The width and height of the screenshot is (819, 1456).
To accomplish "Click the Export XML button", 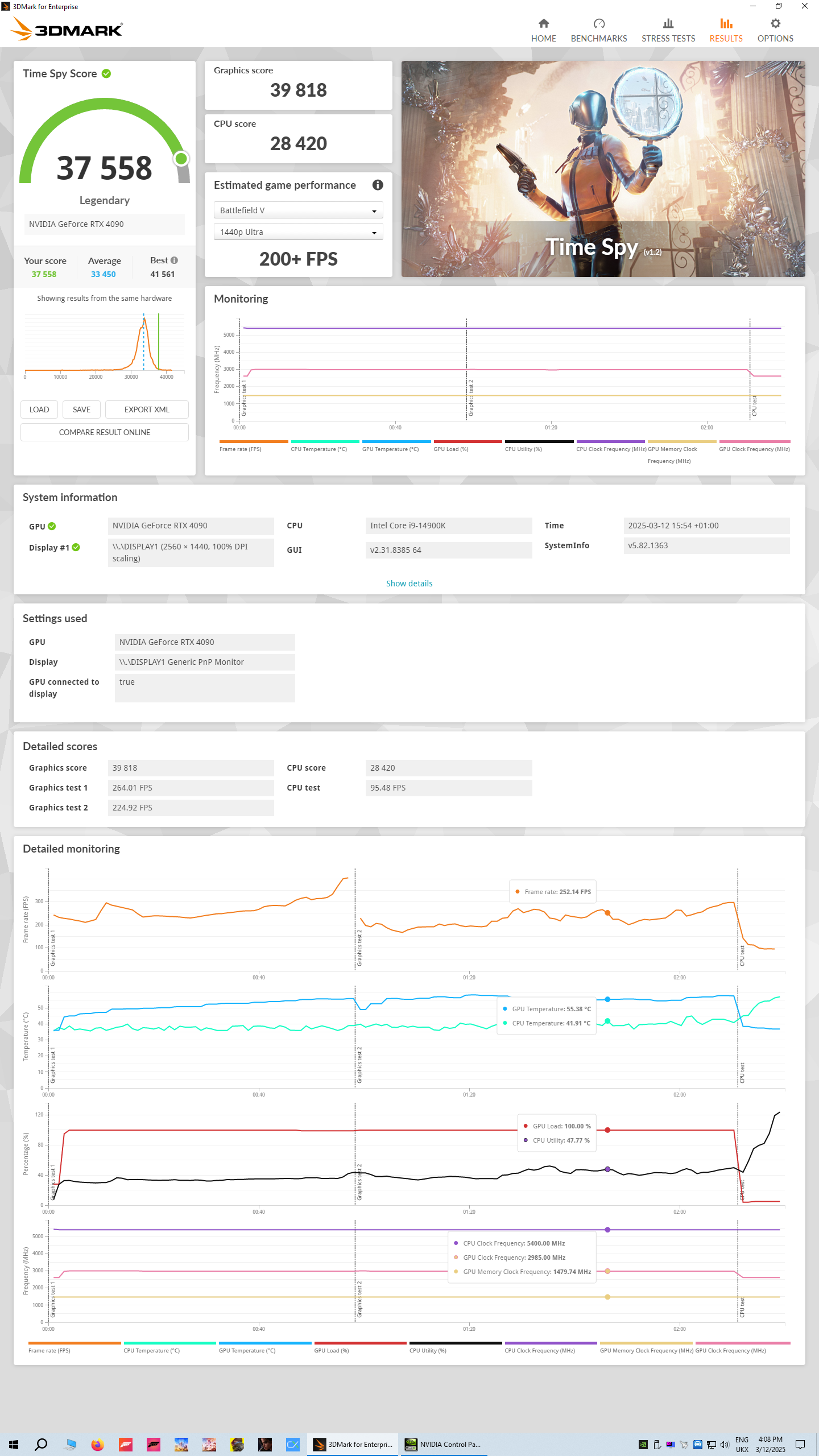I will 147,409.
